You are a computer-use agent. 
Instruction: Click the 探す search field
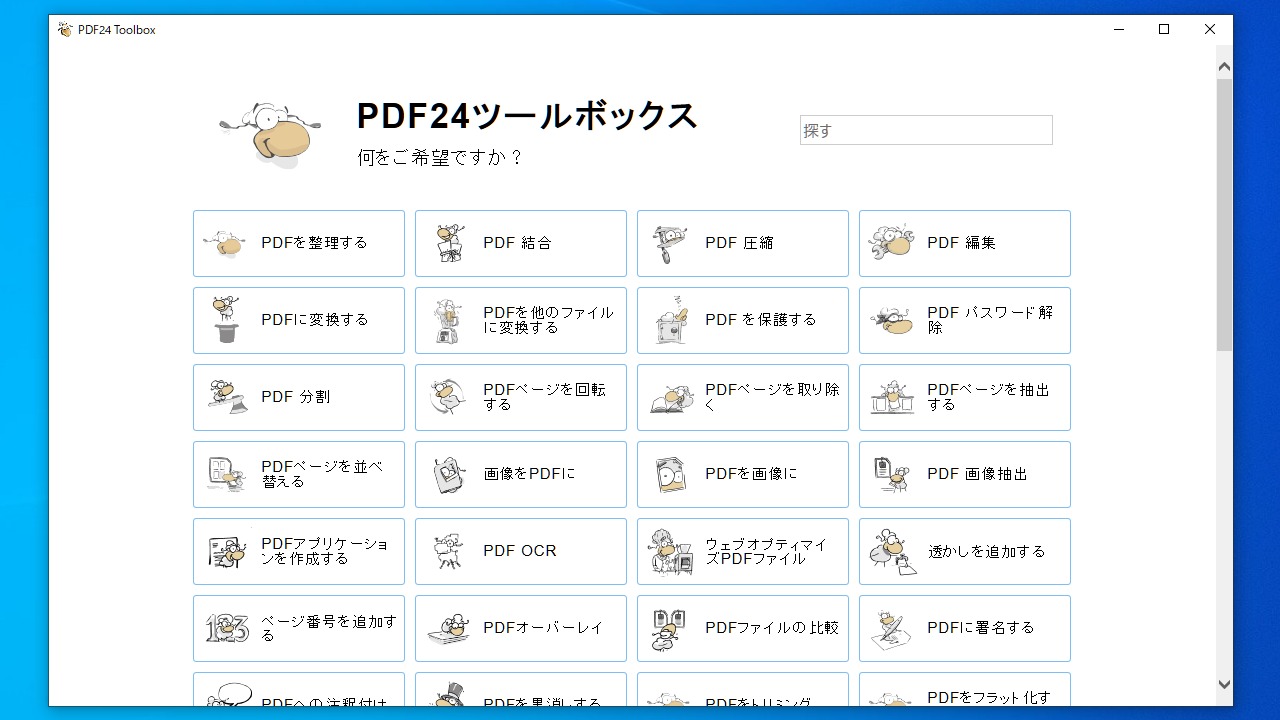pyautogui.click(x=926, y=130)
